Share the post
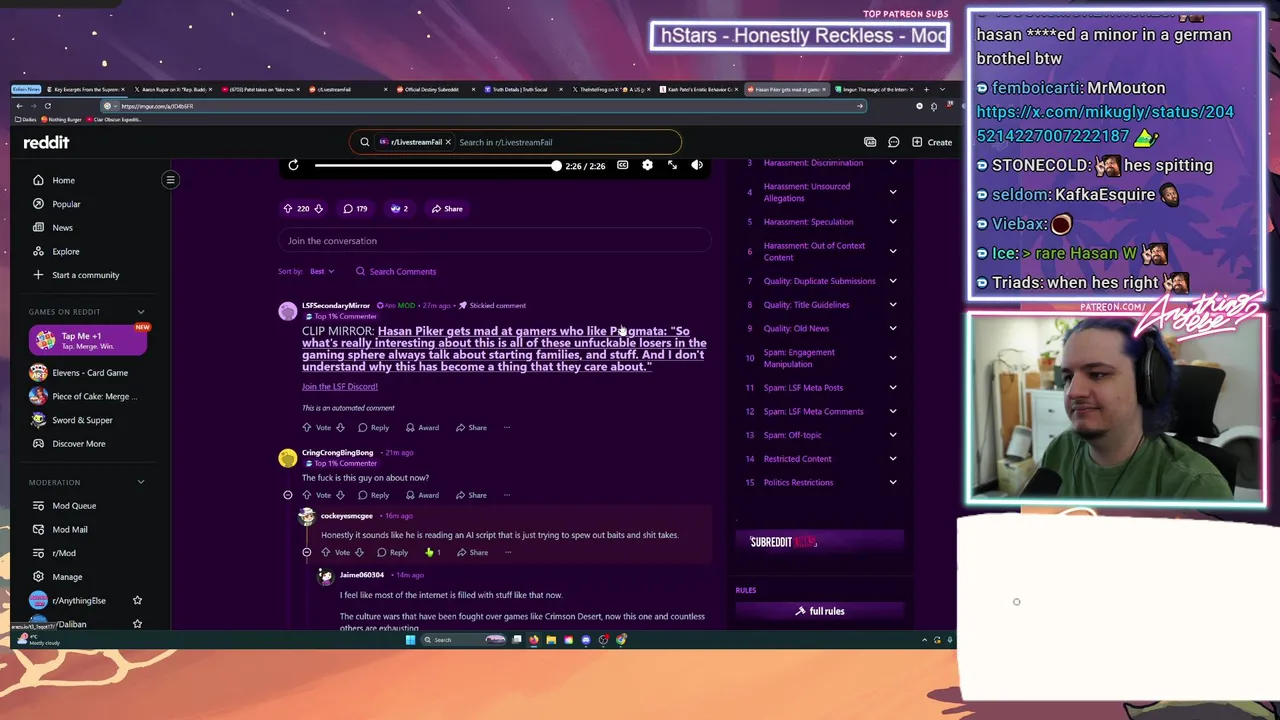This screenshot has width=1280, height=720. [x=447, y=209]
